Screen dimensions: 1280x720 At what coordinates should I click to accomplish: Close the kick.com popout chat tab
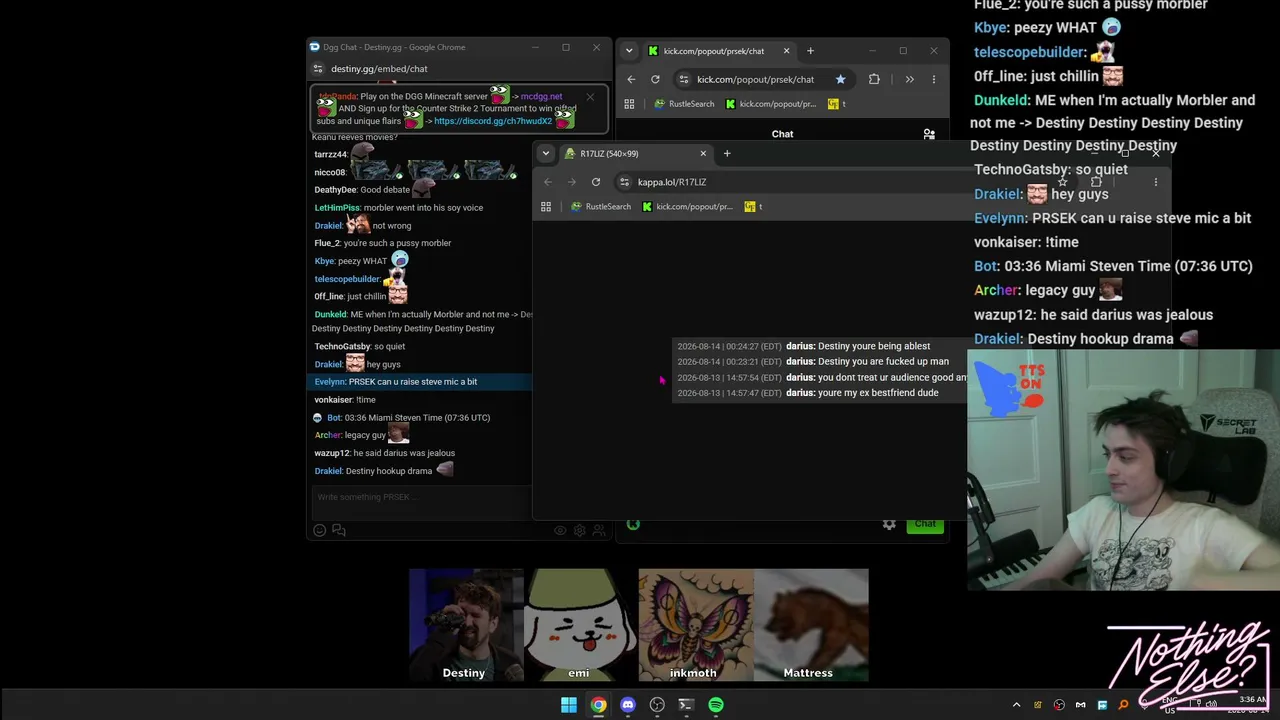(786, 51)
